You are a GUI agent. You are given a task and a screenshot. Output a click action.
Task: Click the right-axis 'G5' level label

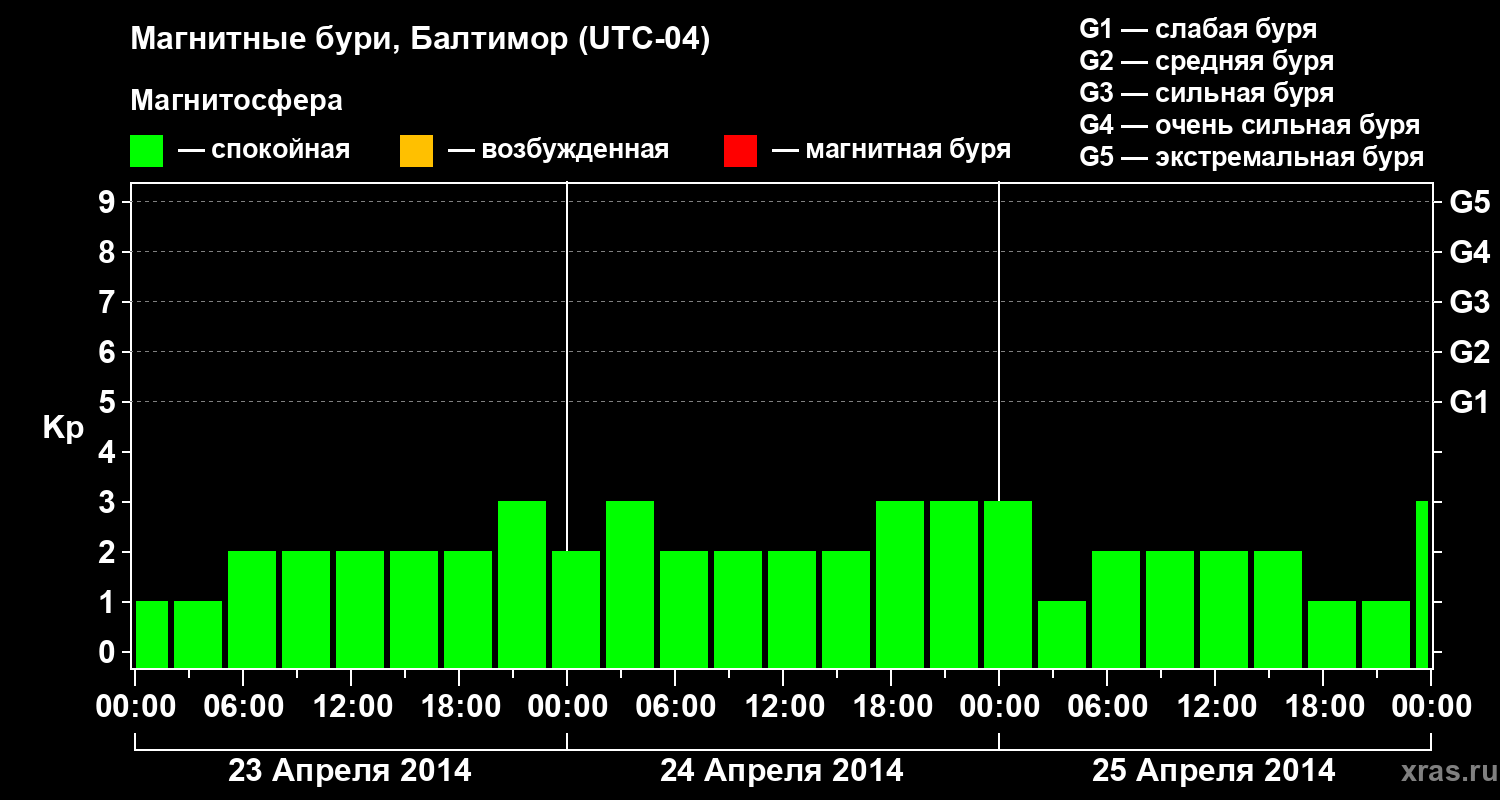pyautogui.click(x=1470, y=202)
